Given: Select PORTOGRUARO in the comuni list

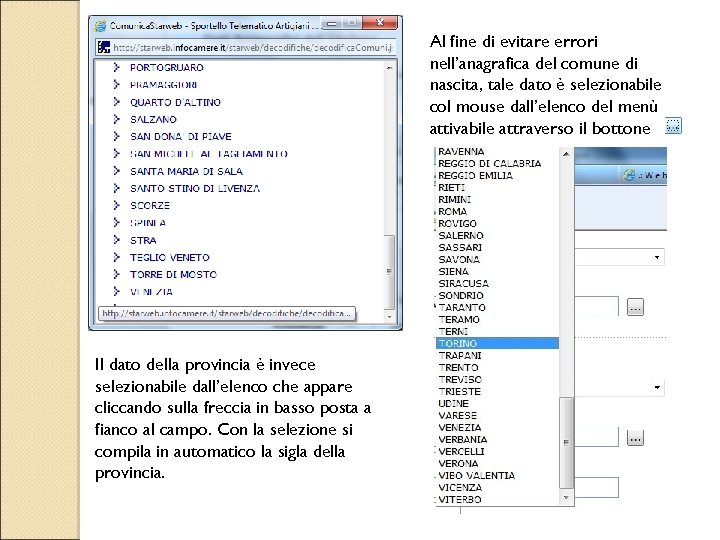Looking at the screenshot, I should click(167, 68).
